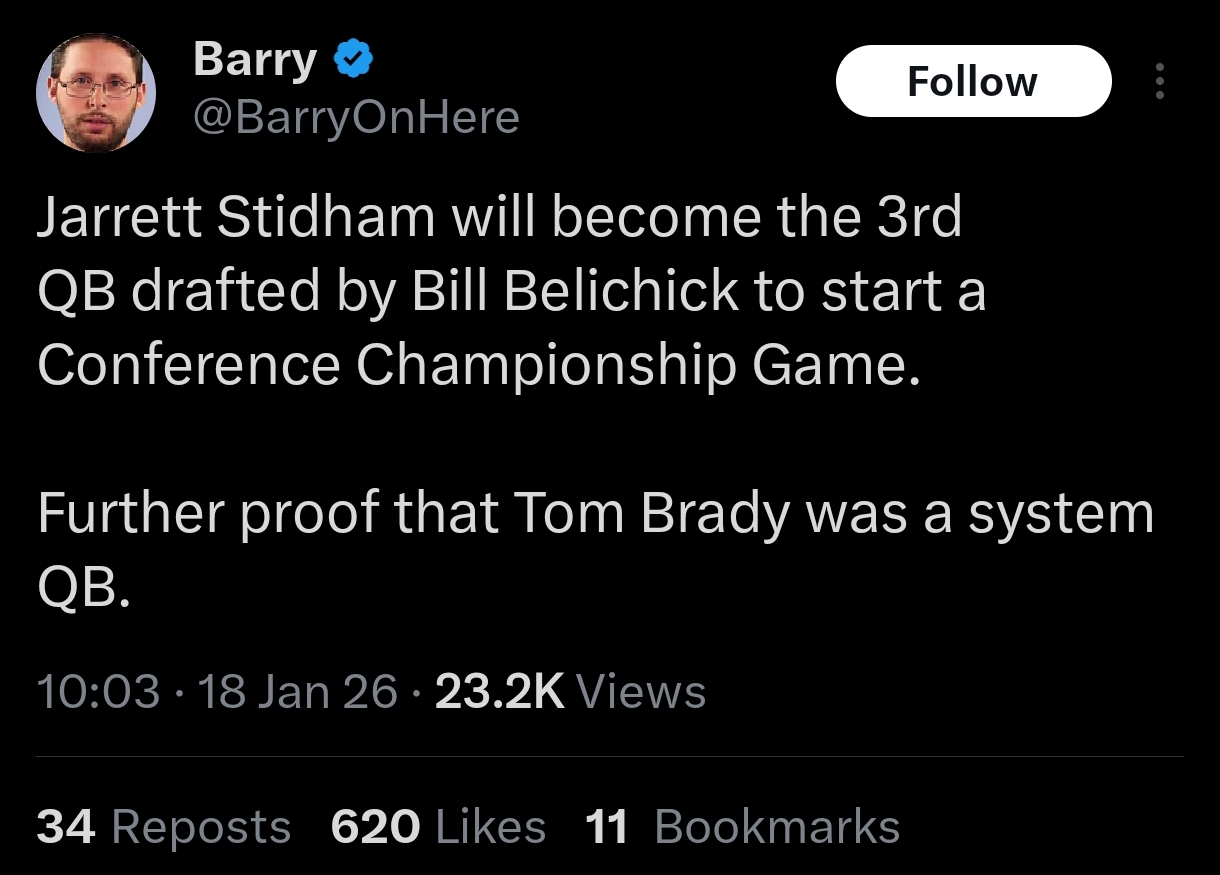Screen dimensions: 1220x875
Task: Click the blue verified checkmark badge
Action: (x=352, y=60)
